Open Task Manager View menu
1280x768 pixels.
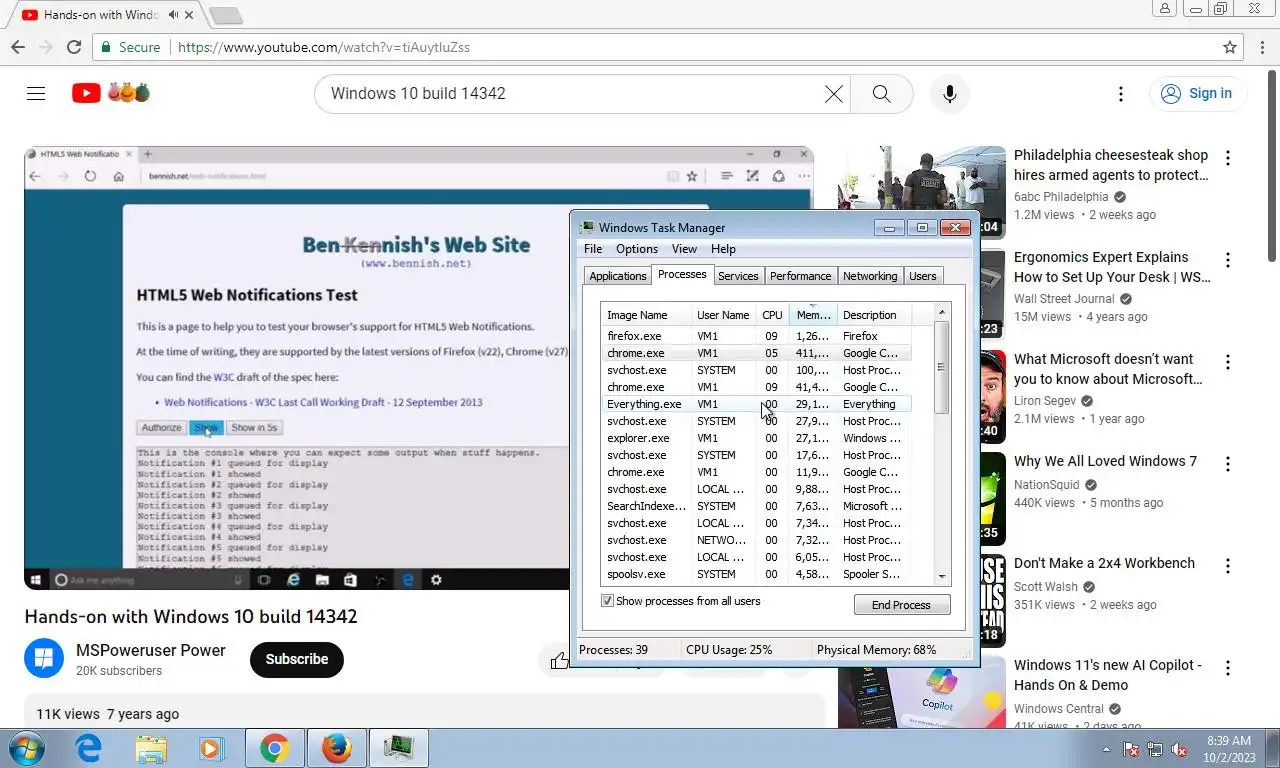(x=684, y=249)
